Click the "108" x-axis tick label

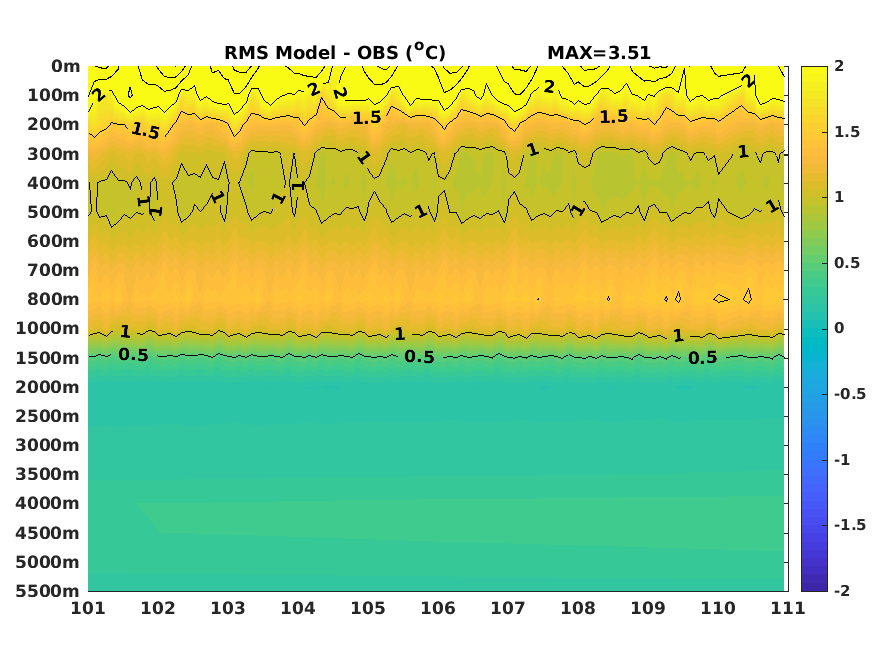[578, 608]
